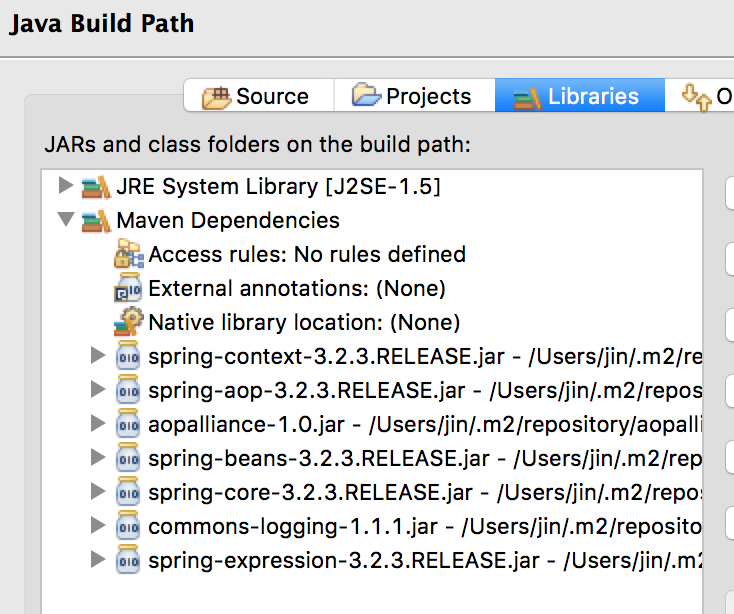Expand the spring-expression jar entry
This screenshot has width=734, height=614.
coord(97,559)
